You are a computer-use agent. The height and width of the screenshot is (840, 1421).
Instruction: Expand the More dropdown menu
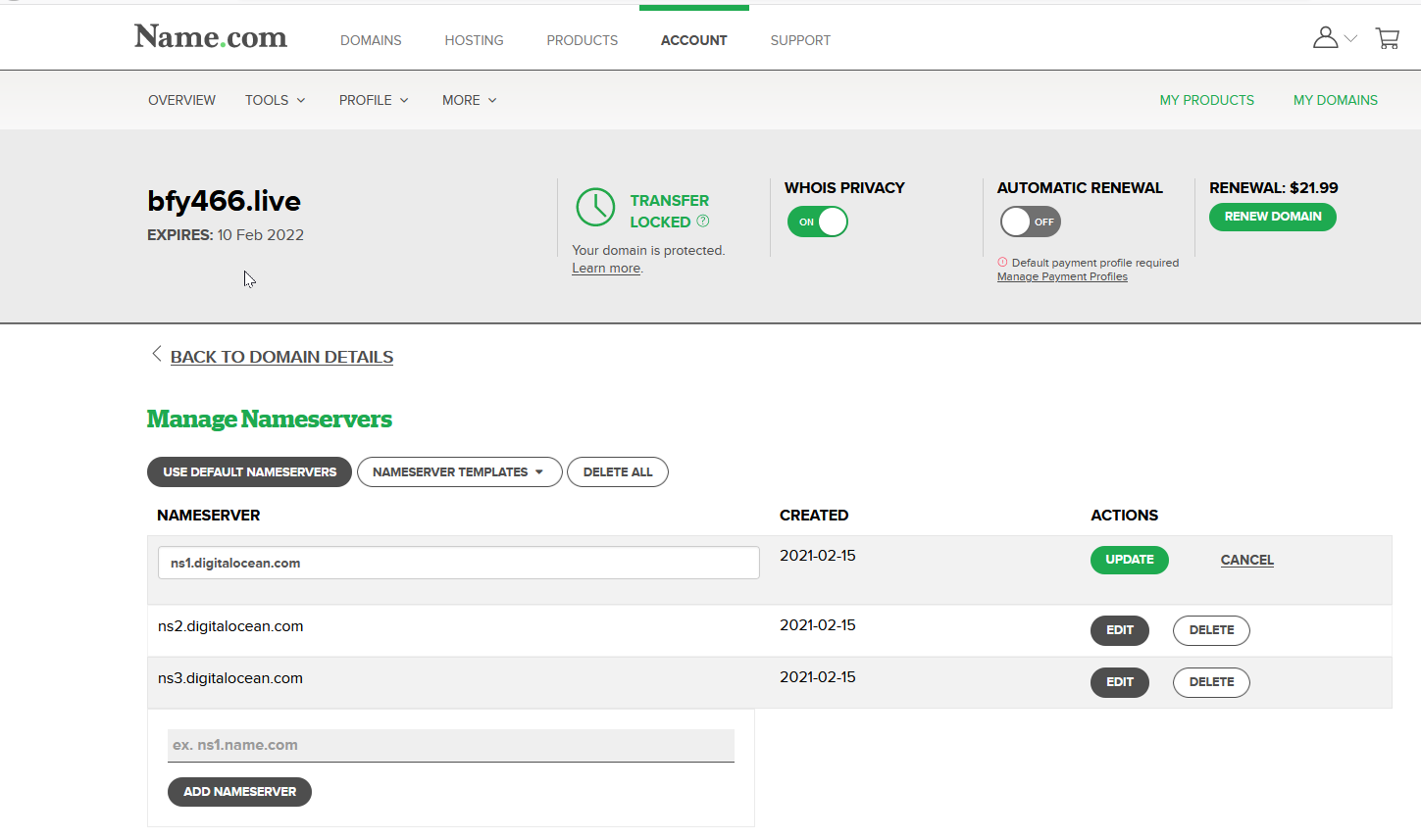469,100
